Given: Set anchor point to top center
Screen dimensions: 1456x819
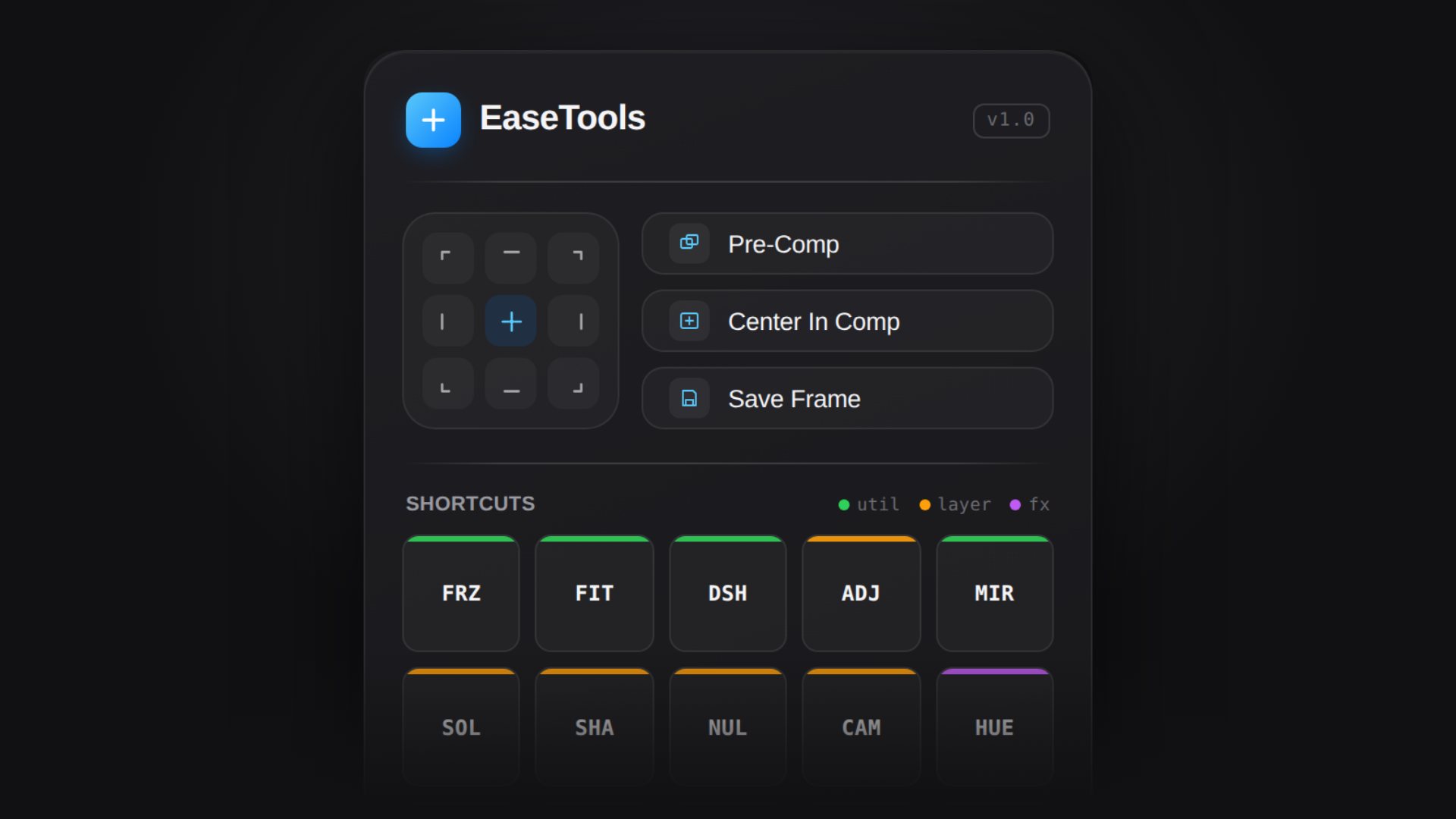Looking at the screenshot, I should (x=511, y=258).
